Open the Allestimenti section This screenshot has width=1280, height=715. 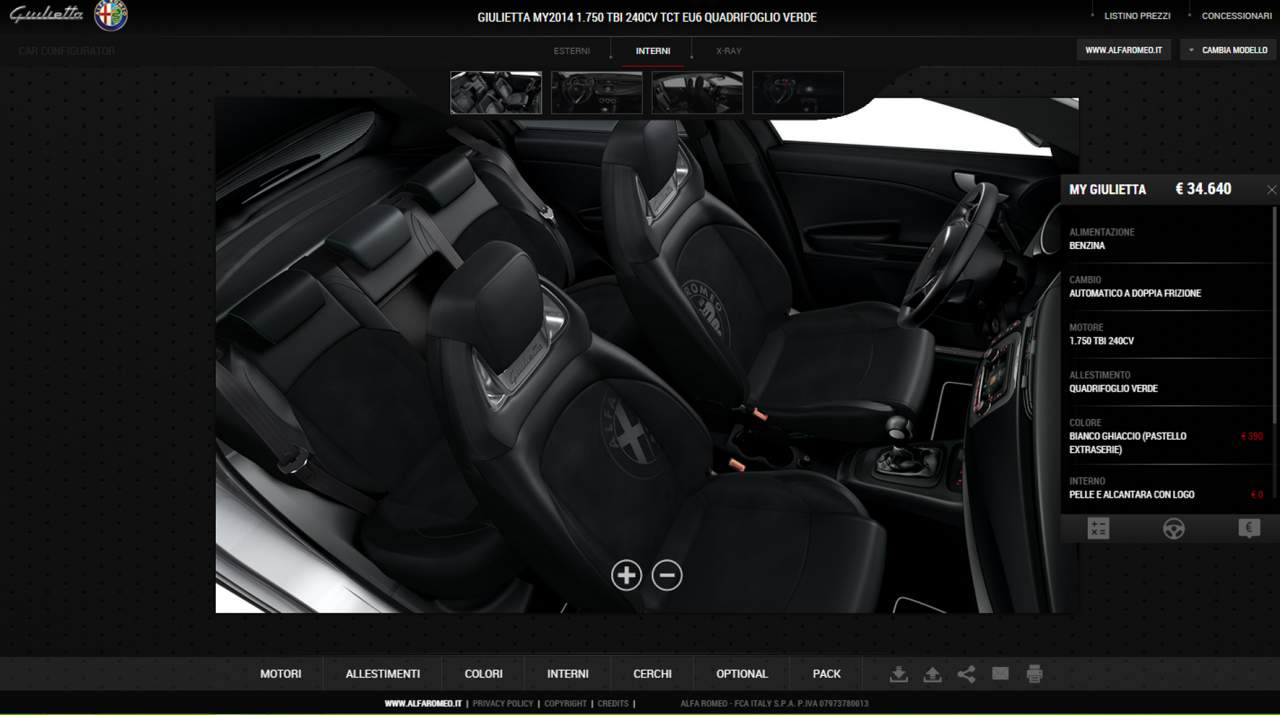pos(383,674)
